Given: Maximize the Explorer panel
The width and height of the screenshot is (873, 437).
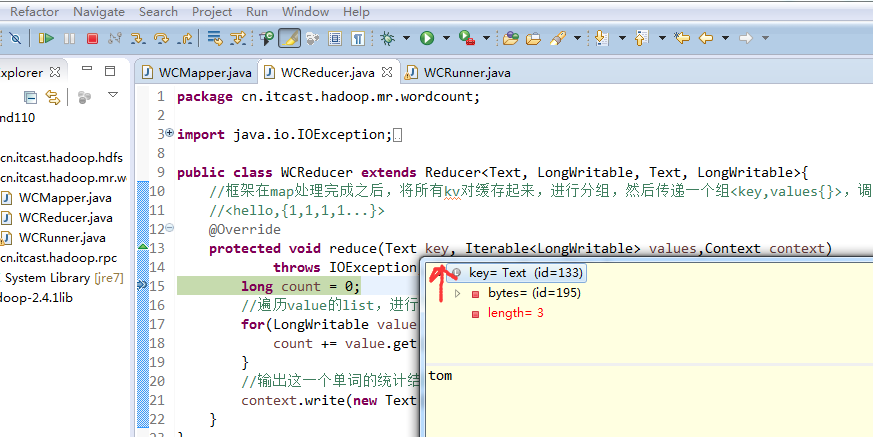Looking at the screenshot, I should click(x=110, y=71).
